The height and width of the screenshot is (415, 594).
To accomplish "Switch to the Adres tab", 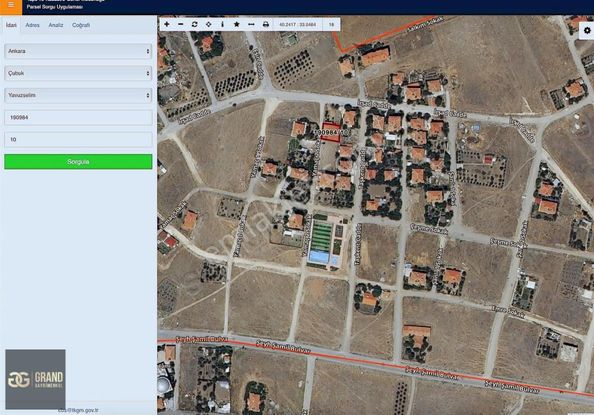I will (x=32, y=25).
